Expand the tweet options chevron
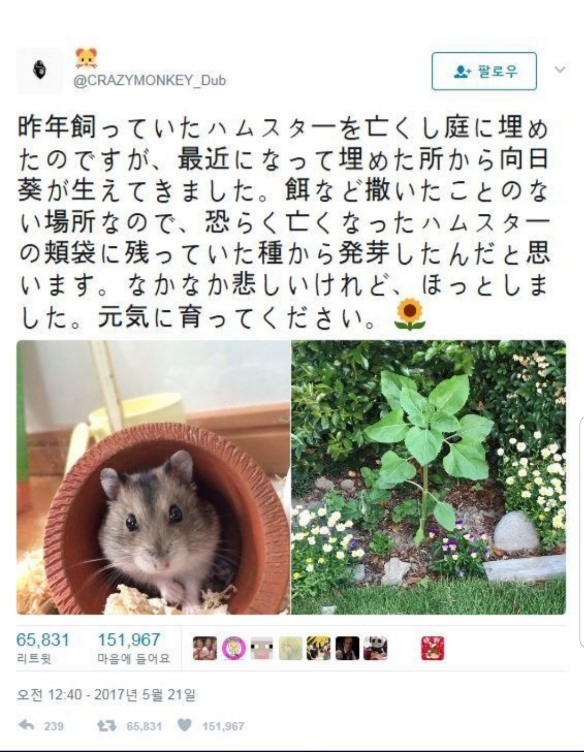584x752 pixels. pyautogui.click(x=560, y=70)
